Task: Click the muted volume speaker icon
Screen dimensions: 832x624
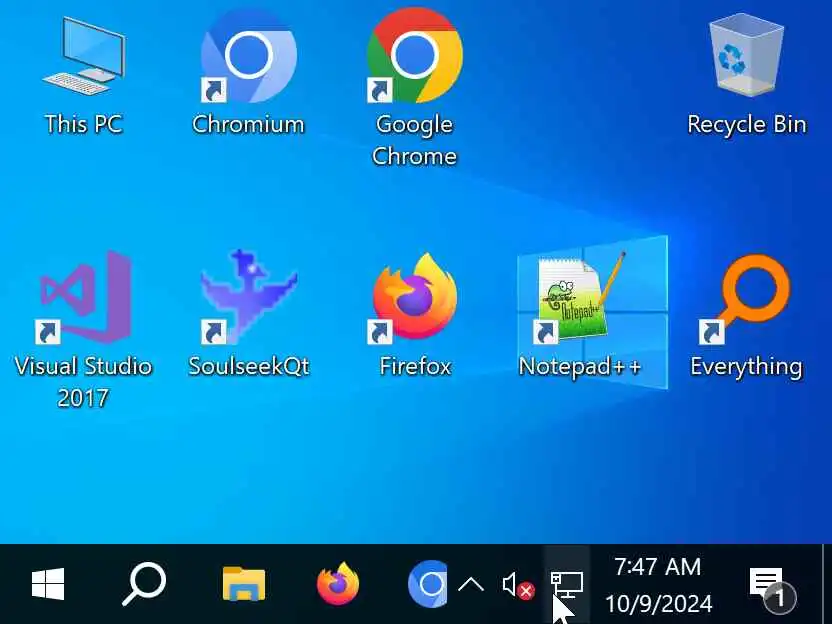Action: pos(518,586)
